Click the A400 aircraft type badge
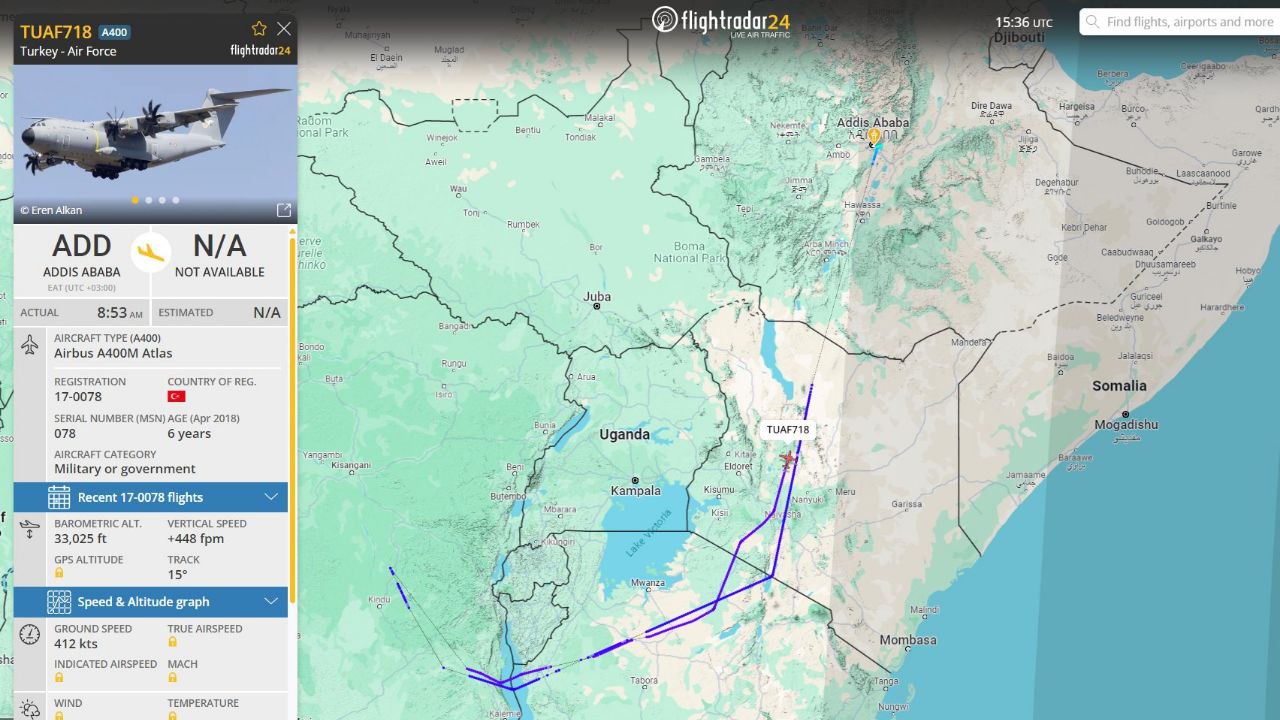This screenshot has width=1280, height=720. pyautogui.click(x=115, y=32)
